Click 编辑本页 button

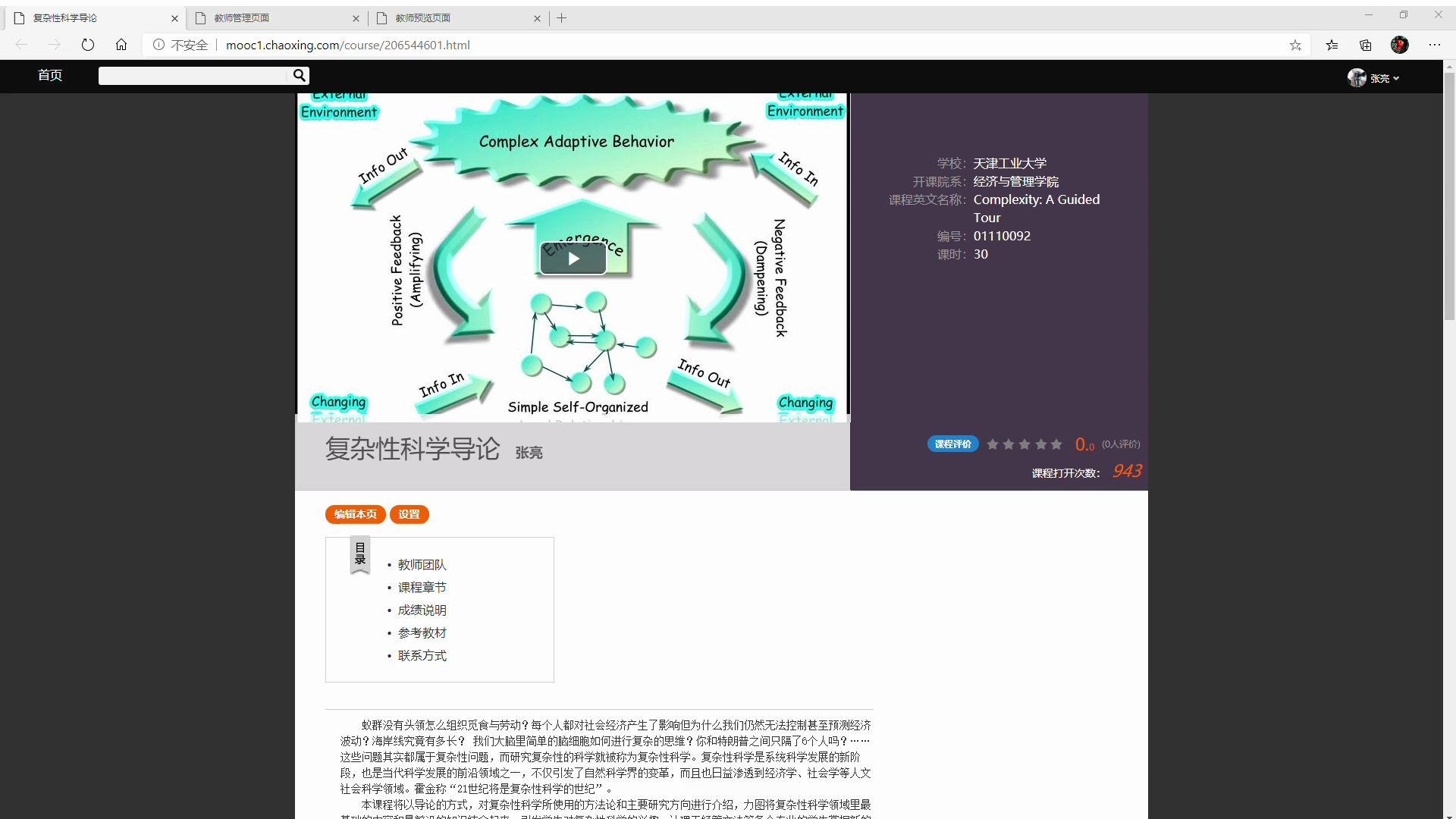pyautogui.click(x=356, y=514)
